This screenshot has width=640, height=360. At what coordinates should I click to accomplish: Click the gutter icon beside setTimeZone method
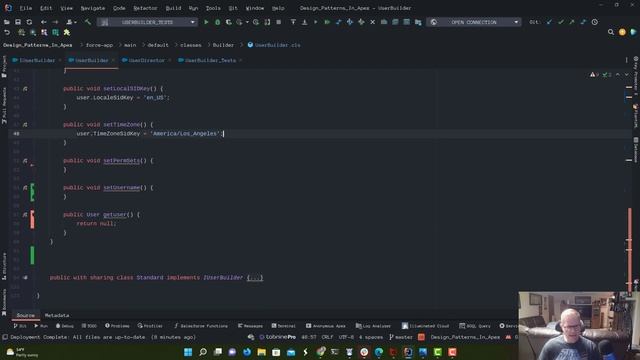point(25,124)
